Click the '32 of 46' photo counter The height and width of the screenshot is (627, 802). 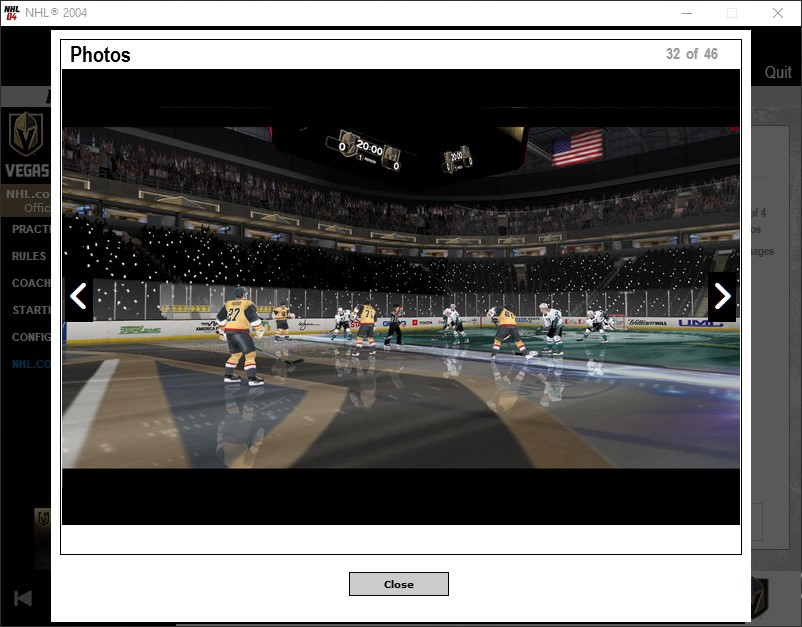click(692, 54)
